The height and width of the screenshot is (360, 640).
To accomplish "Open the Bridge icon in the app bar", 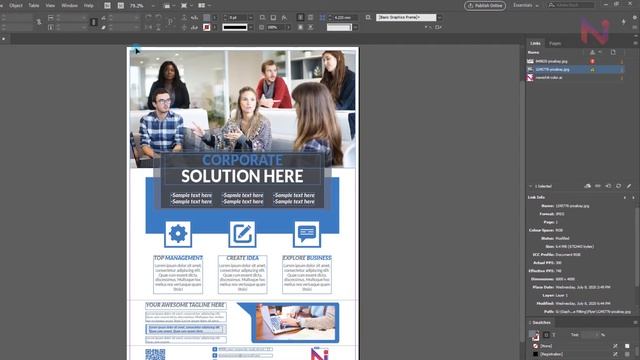I will (x=107, y=6).
